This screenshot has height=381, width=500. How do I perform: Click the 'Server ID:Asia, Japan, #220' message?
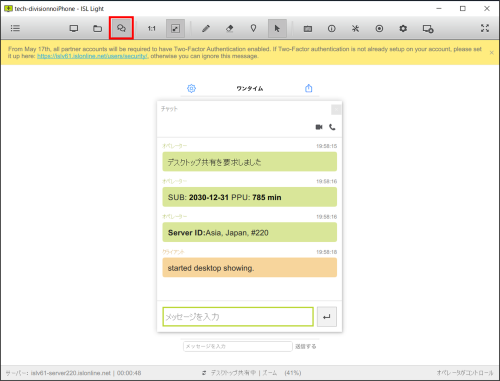pos(250,232)
